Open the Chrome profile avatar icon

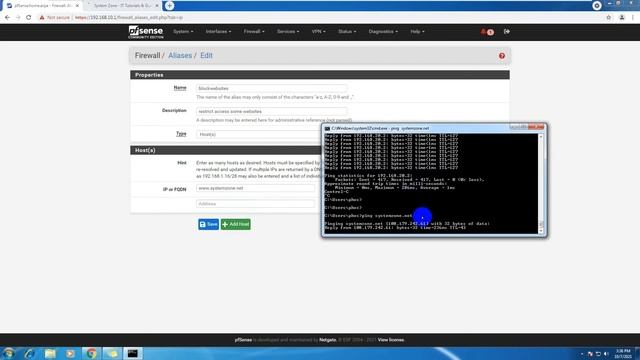(x=622, y=18)
